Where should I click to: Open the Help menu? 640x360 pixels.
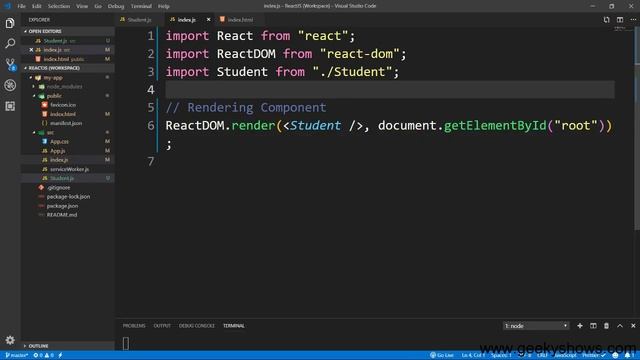pyautogui.click(x=164, y=6)
